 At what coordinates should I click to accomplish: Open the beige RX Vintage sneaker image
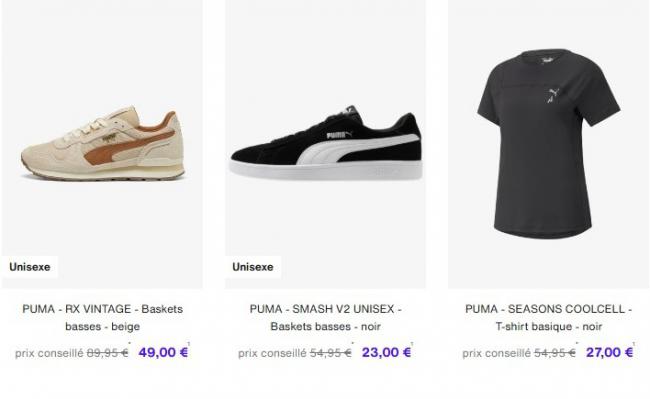pos(102,143)
